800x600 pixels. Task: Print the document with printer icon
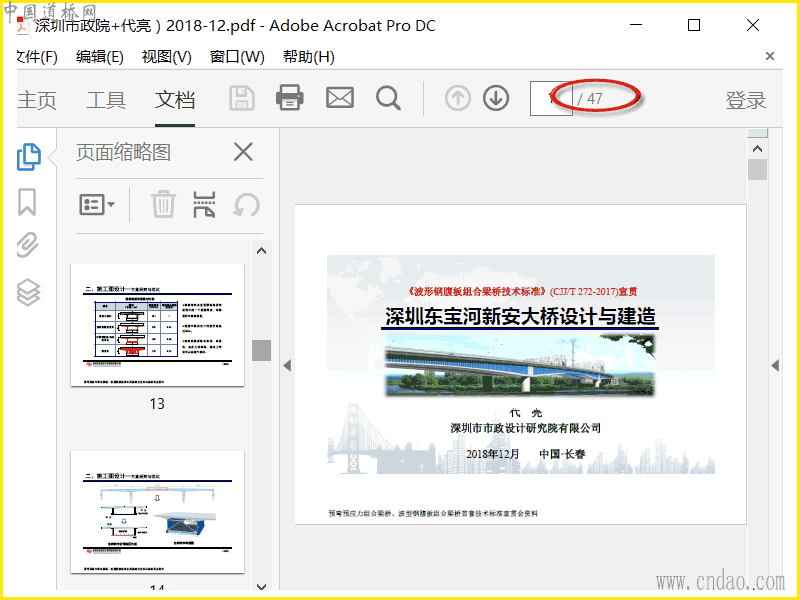(x=290, y=97)
